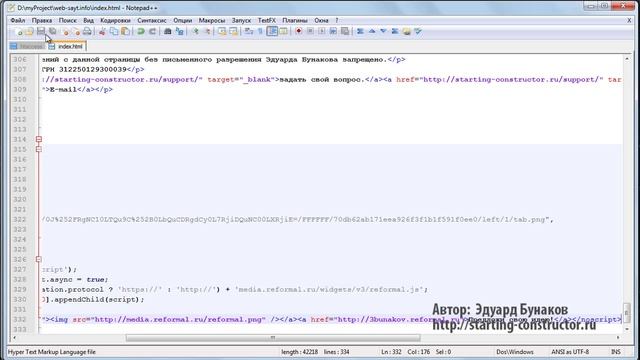Click the green Undo arrow icon

(141, 31)
